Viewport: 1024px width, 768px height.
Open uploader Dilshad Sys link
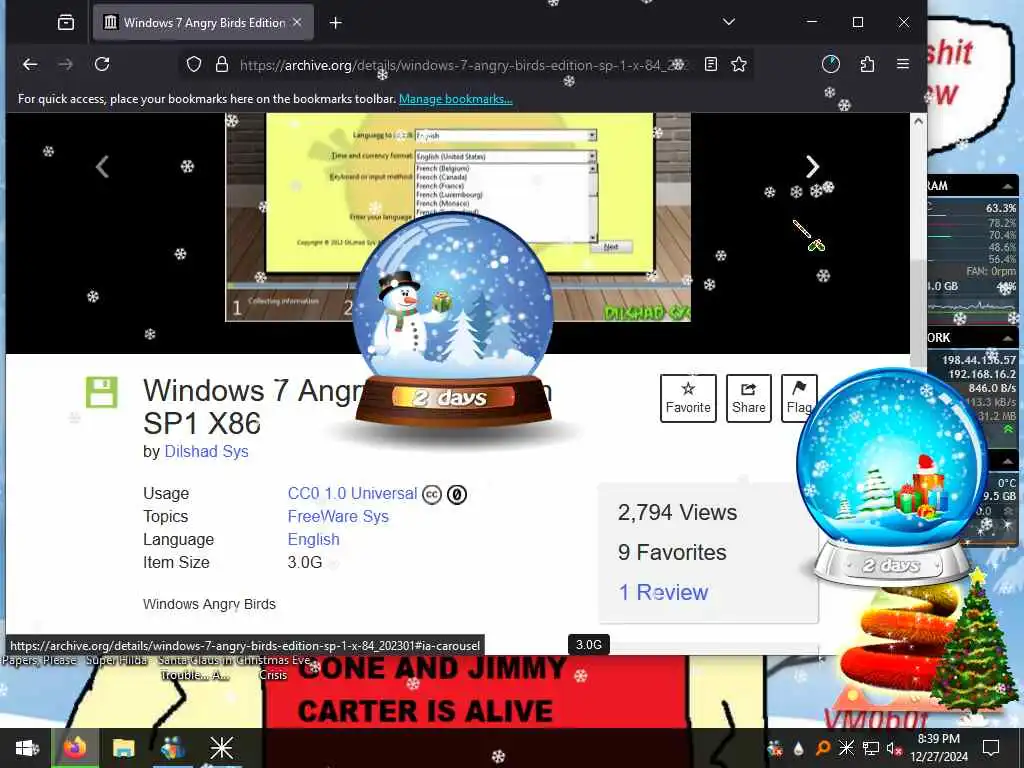[206, 451]
